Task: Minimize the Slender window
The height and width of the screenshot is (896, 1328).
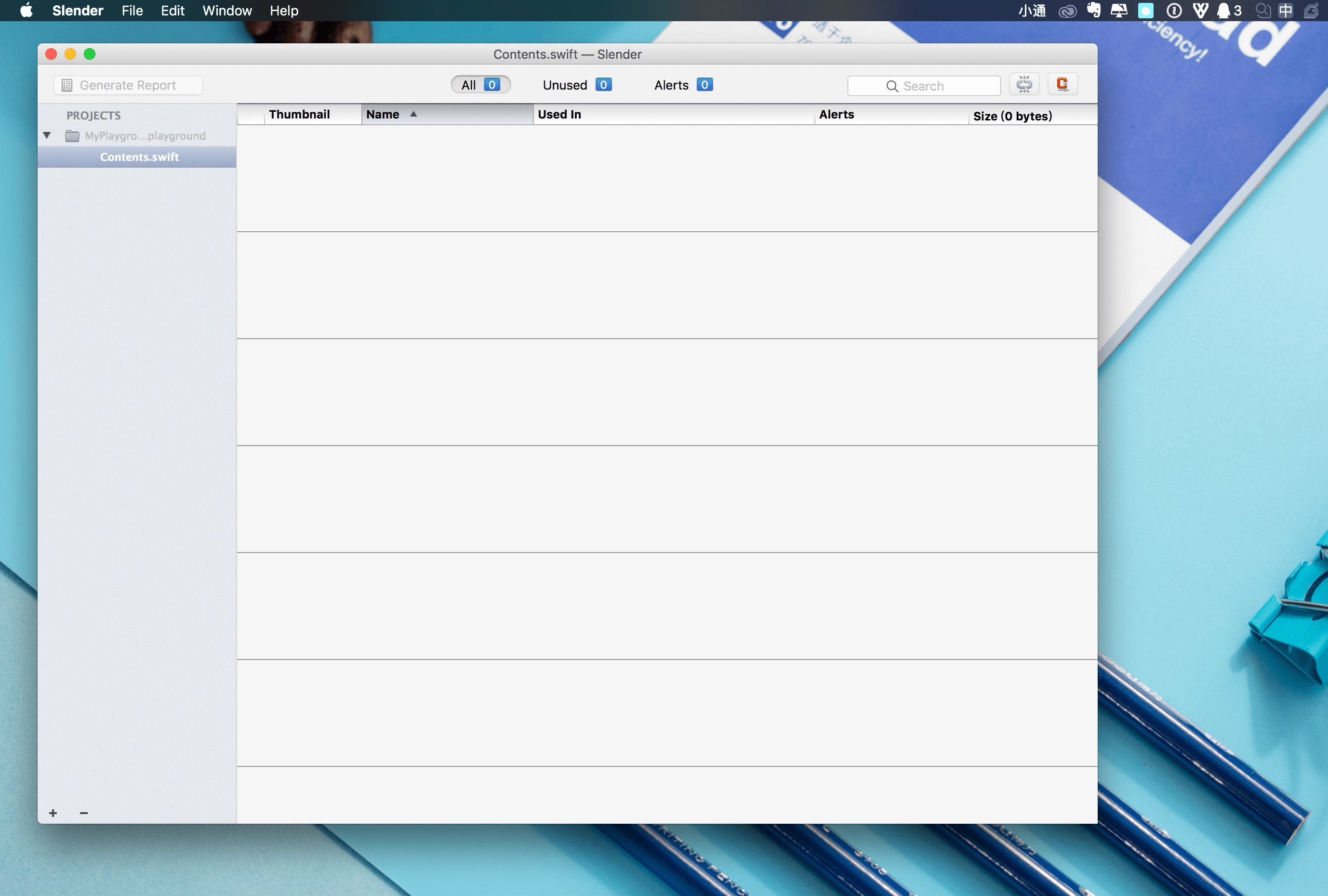Action: tap(70, 54)
